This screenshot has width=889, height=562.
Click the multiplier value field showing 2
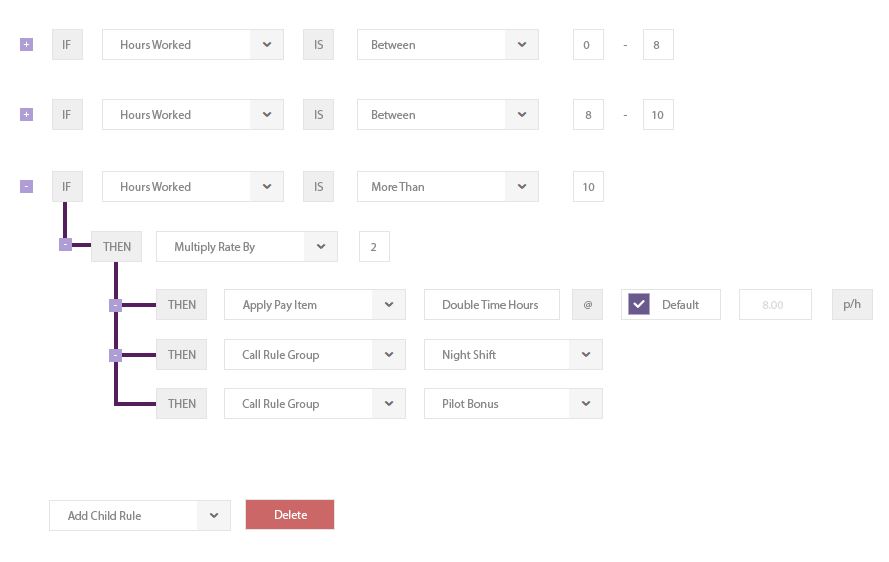pos(374,247)
